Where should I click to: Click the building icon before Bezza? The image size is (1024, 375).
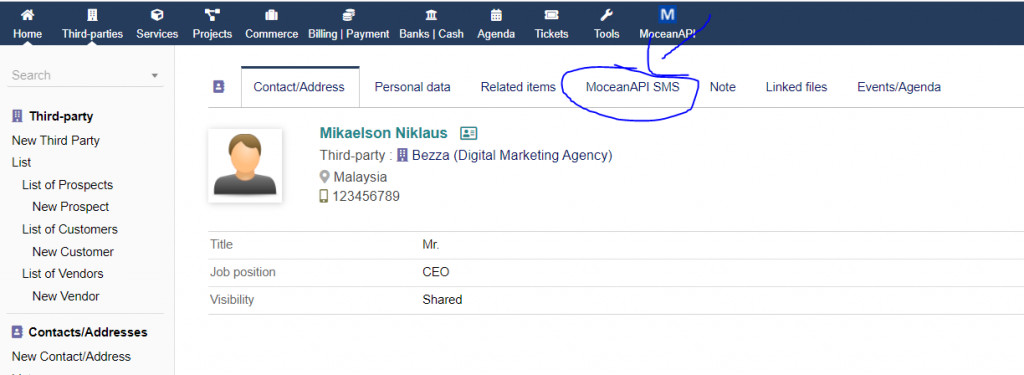click(402, 155)
